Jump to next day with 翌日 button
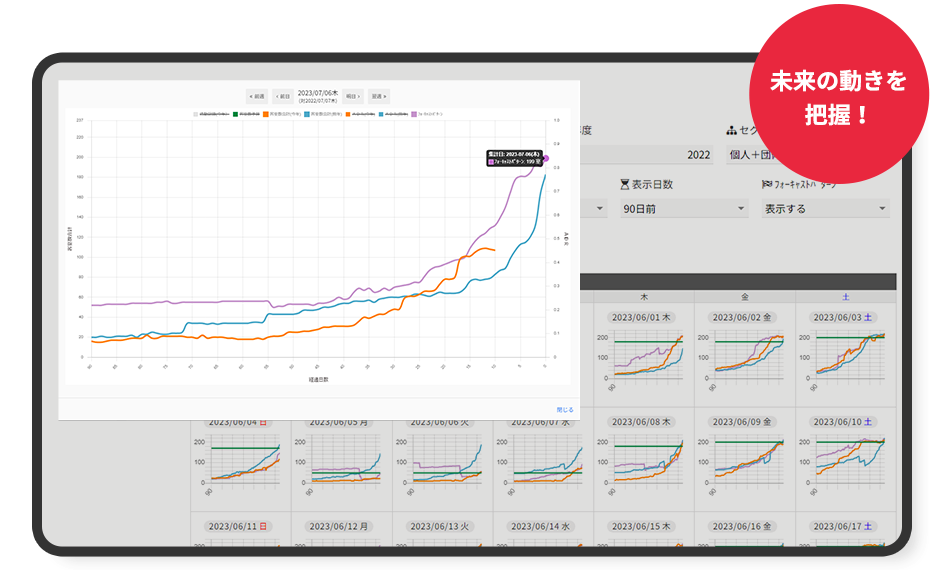The image size is (930, 570). tap(351, 97)
